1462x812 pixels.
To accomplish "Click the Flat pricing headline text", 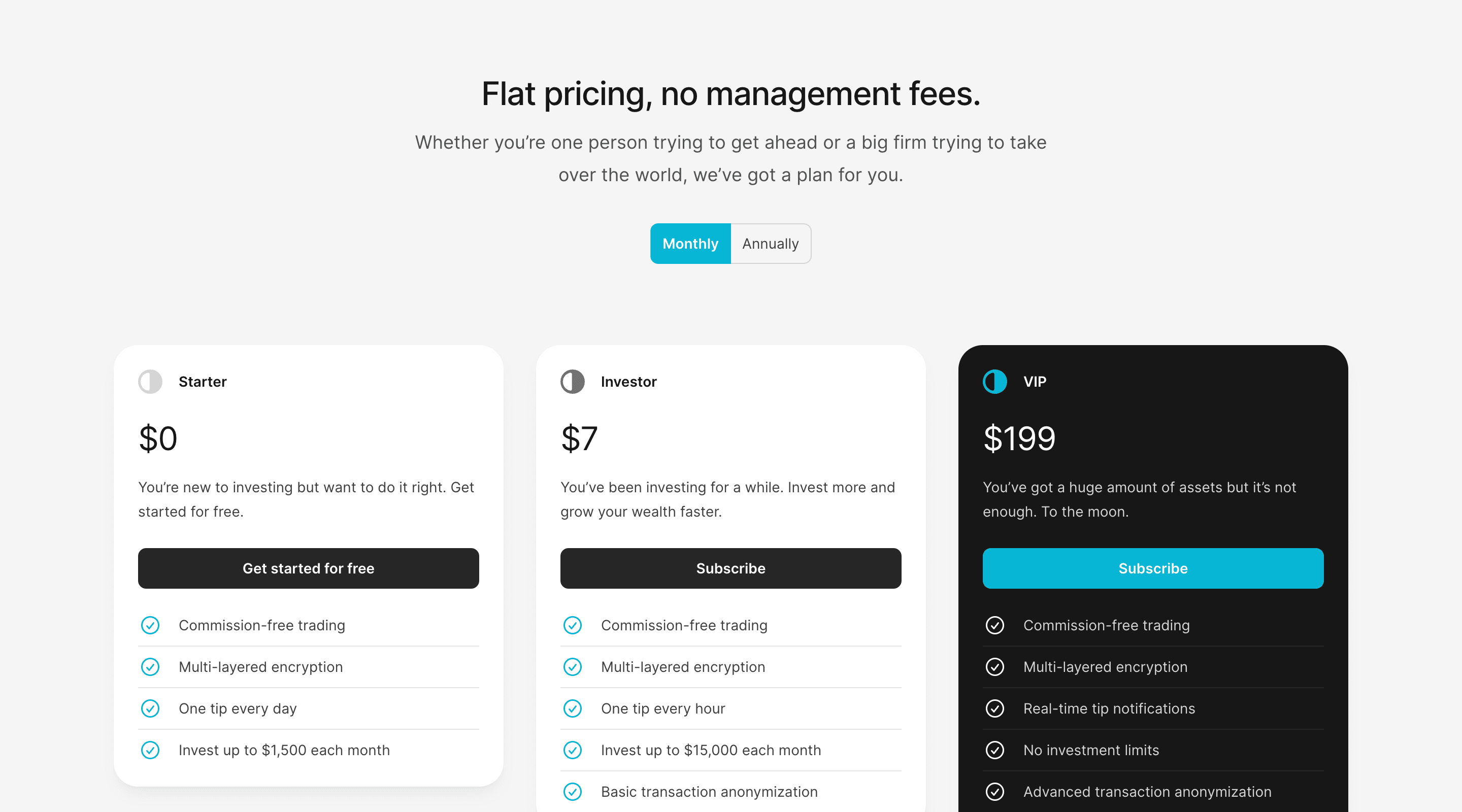I will (x=730, y=93).
